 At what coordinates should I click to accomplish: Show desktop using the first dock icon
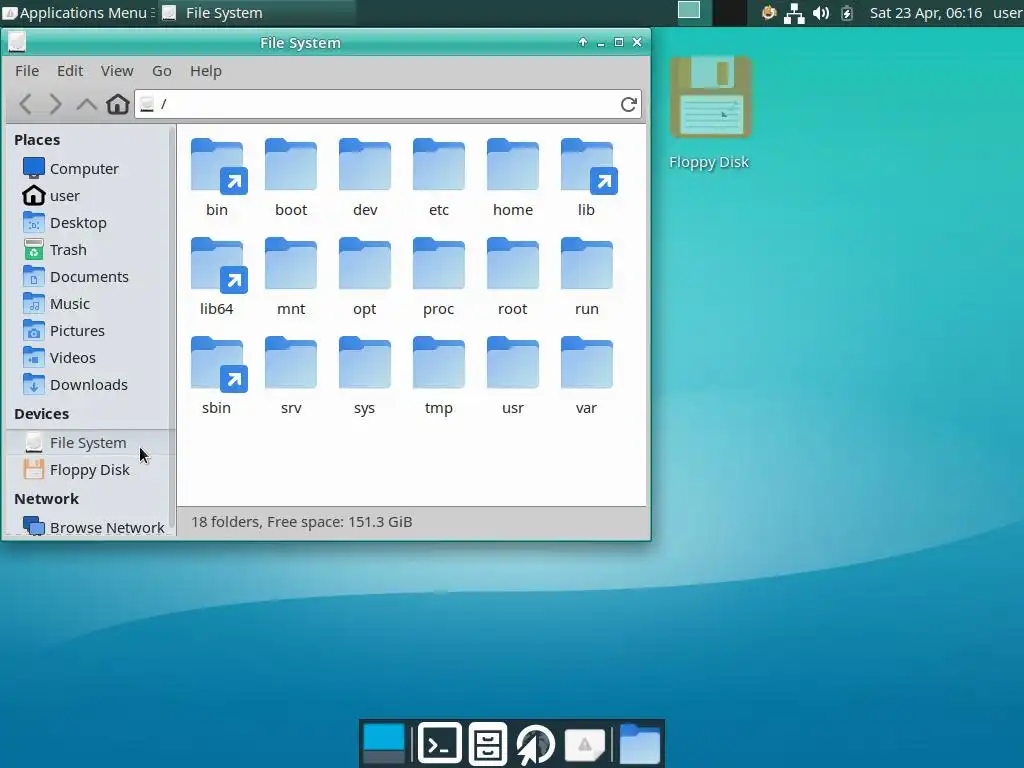point(383,743)
